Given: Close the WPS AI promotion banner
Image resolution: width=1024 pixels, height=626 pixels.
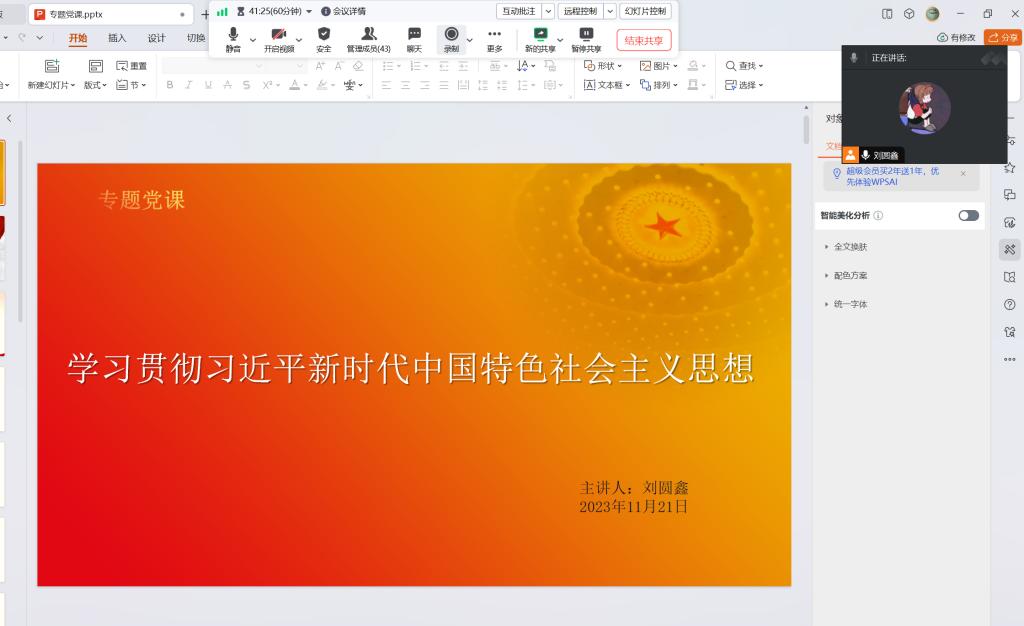Looking at the screenshot, I should coord(963,173).
